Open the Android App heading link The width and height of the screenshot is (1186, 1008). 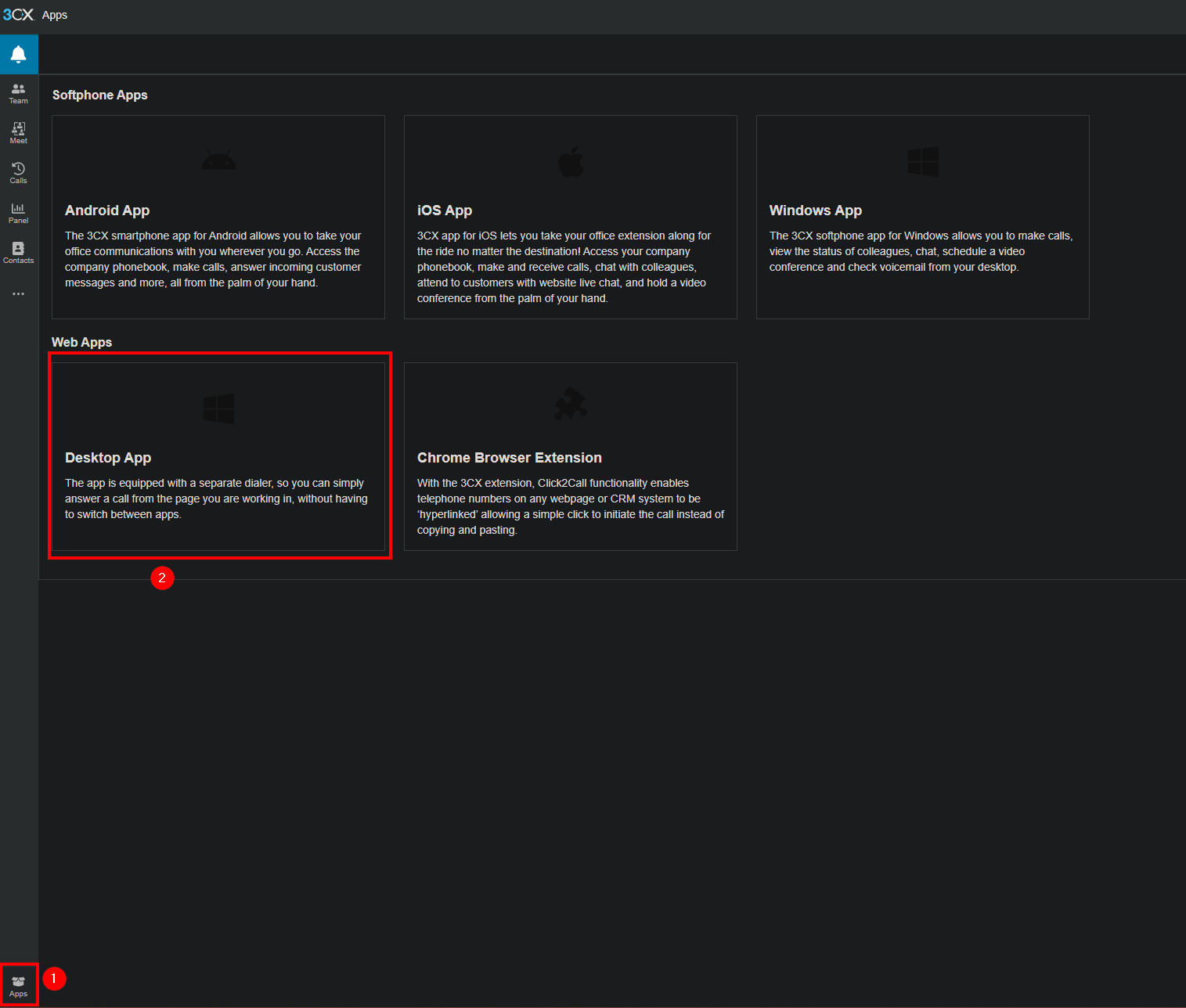107,211
